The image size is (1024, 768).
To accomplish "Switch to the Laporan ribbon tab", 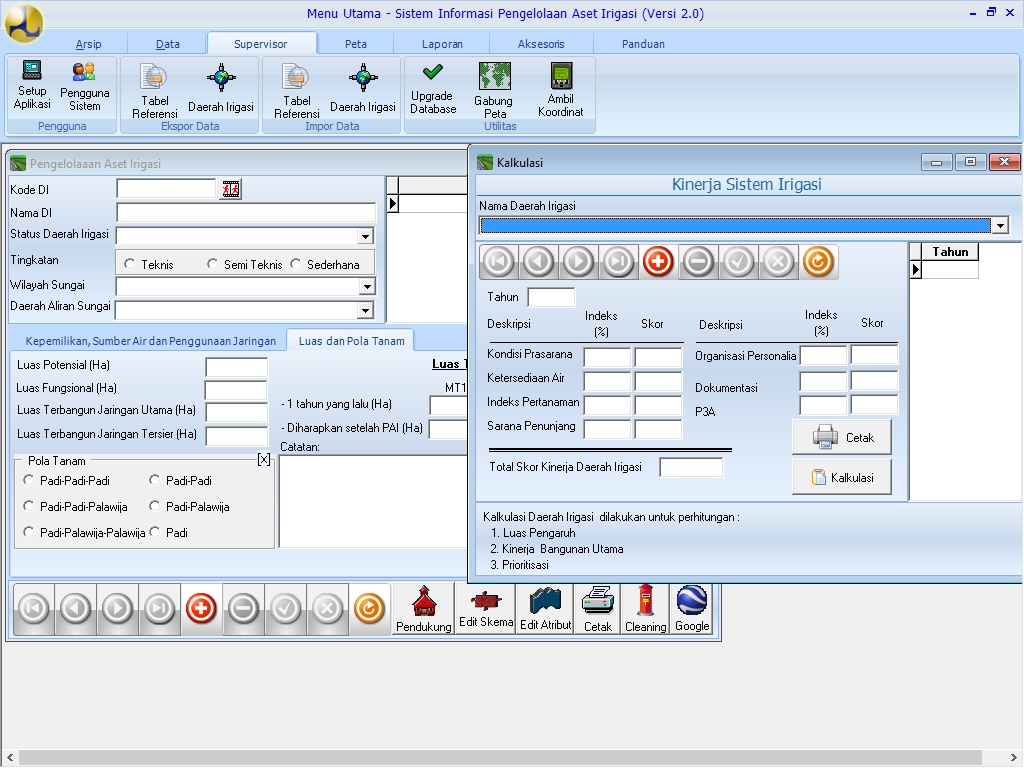I will [442, 44].
